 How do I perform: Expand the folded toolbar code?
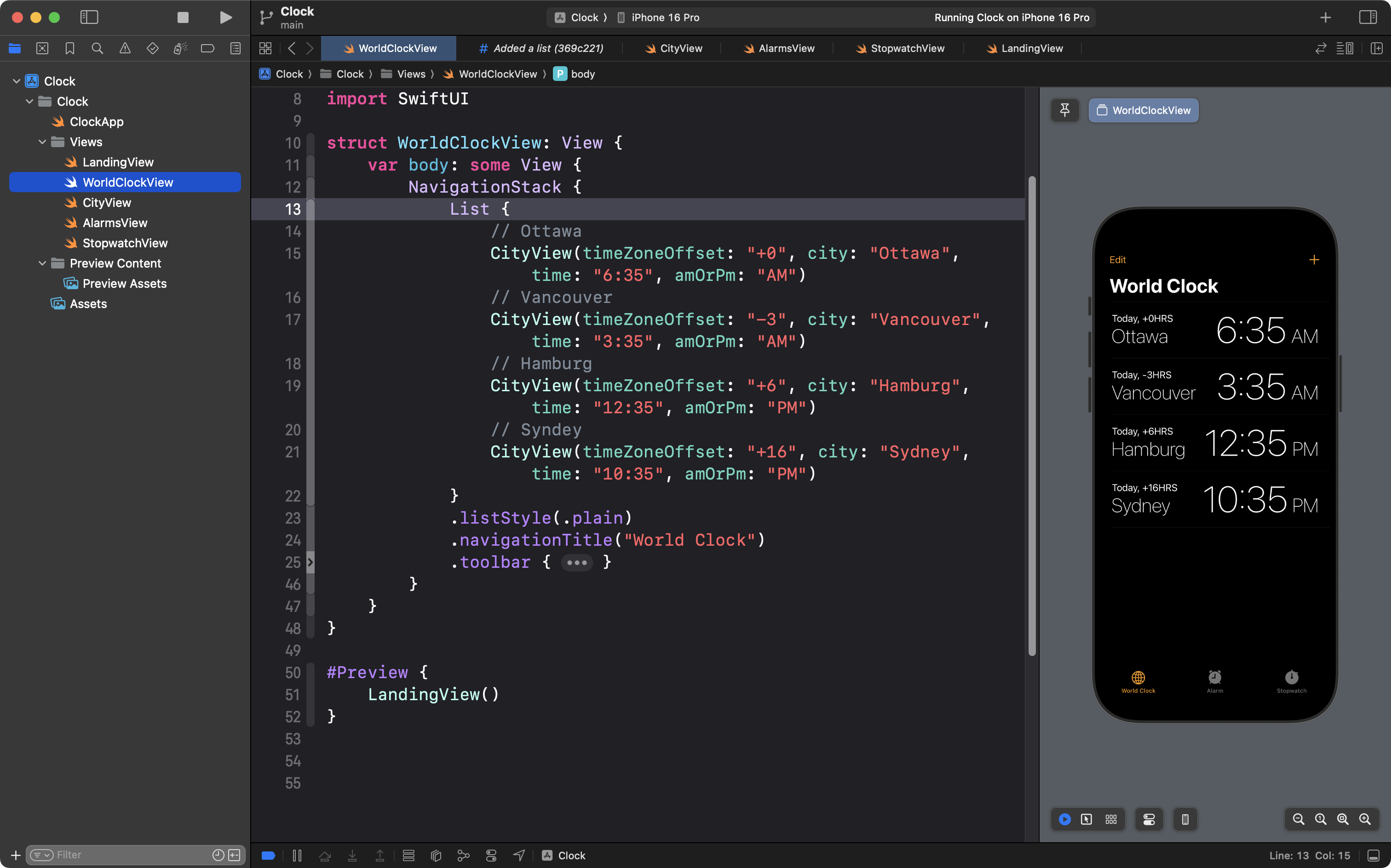(x=577, y=563)
